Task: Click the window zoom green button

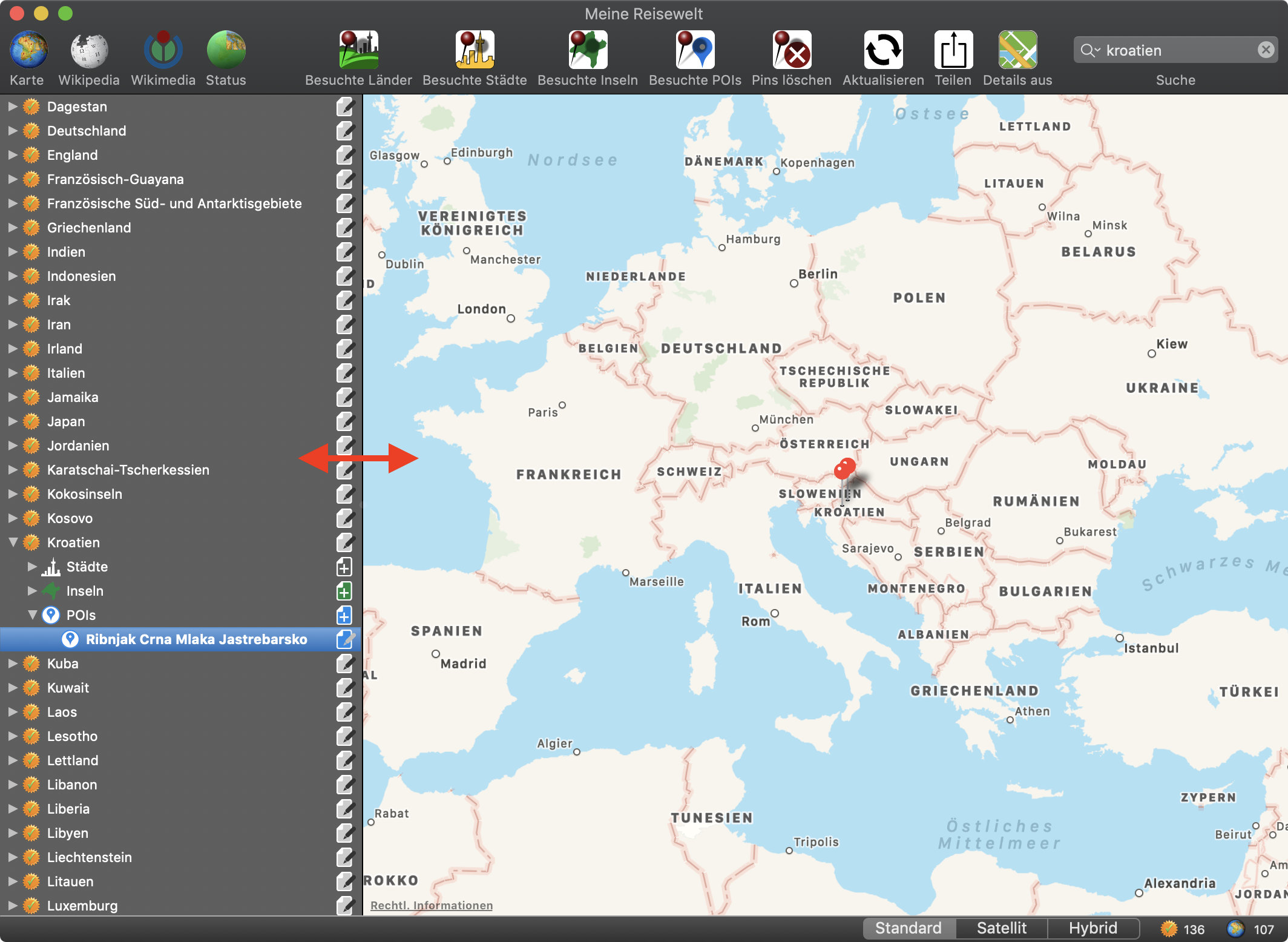Action: pyautogui.click(x=65, y=13)
